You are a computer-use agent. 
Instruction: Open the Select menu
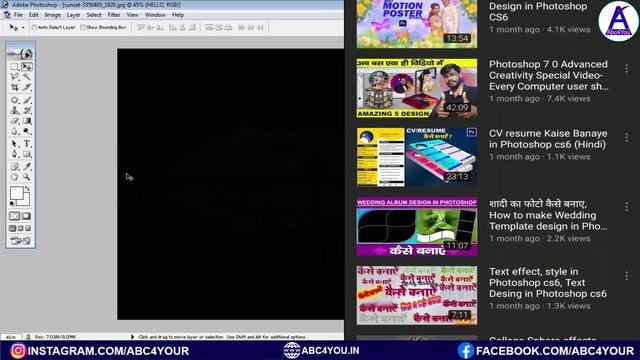coord(93,15)
